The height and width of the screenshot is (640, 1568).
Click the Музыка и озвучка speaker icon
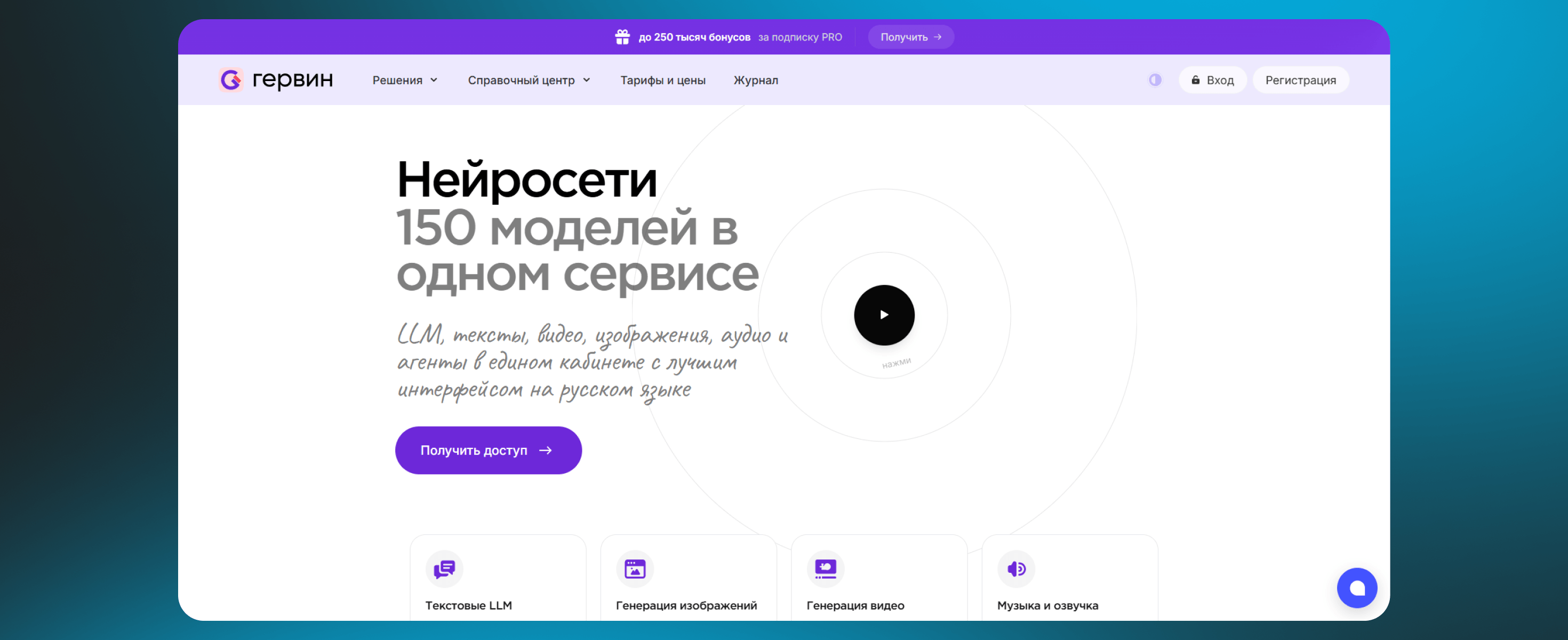1016,569
